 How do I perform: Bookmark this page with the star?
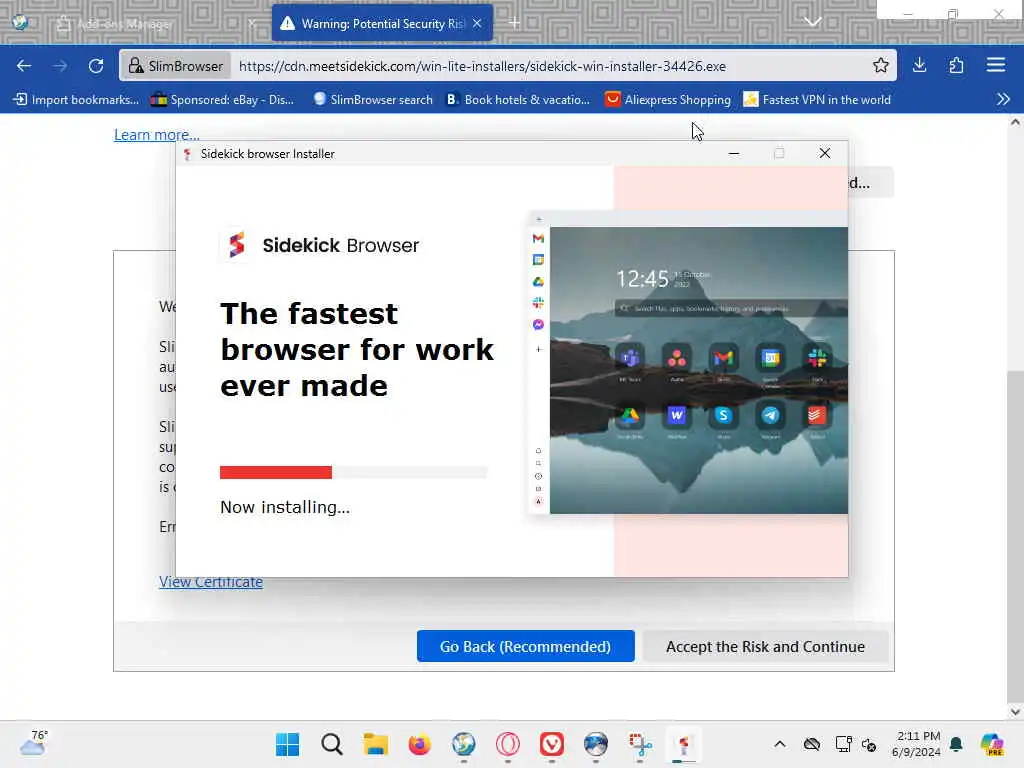point(880,65)
